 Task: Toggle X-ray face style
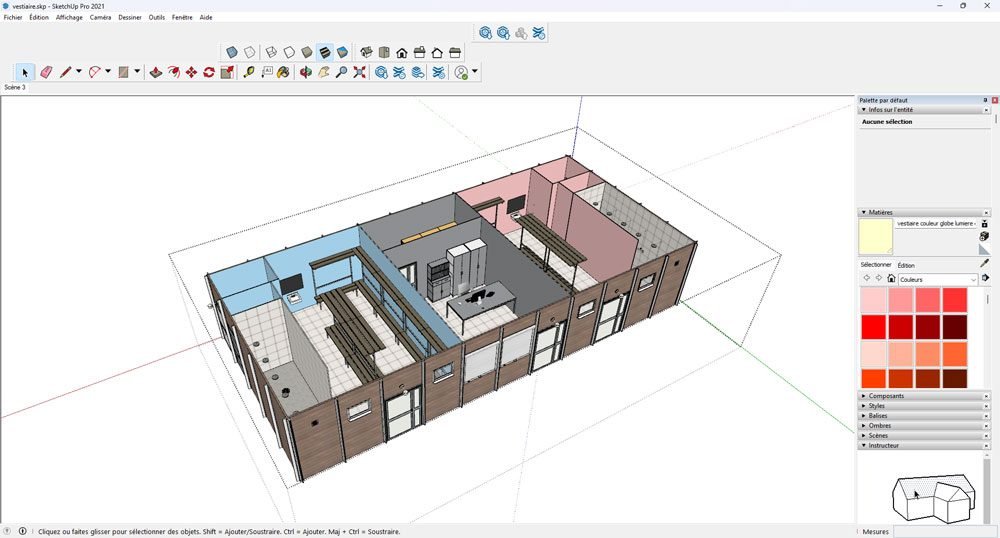point(232,52)
